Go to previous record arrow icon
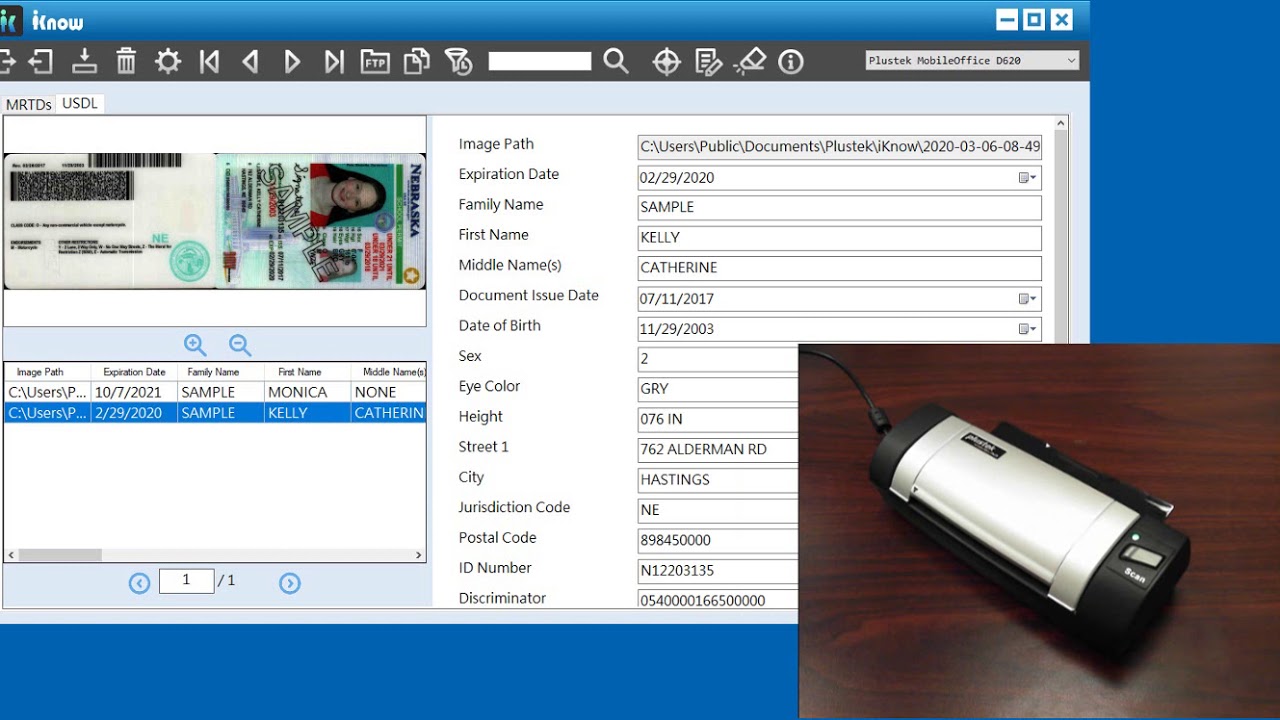 [251, 62]
